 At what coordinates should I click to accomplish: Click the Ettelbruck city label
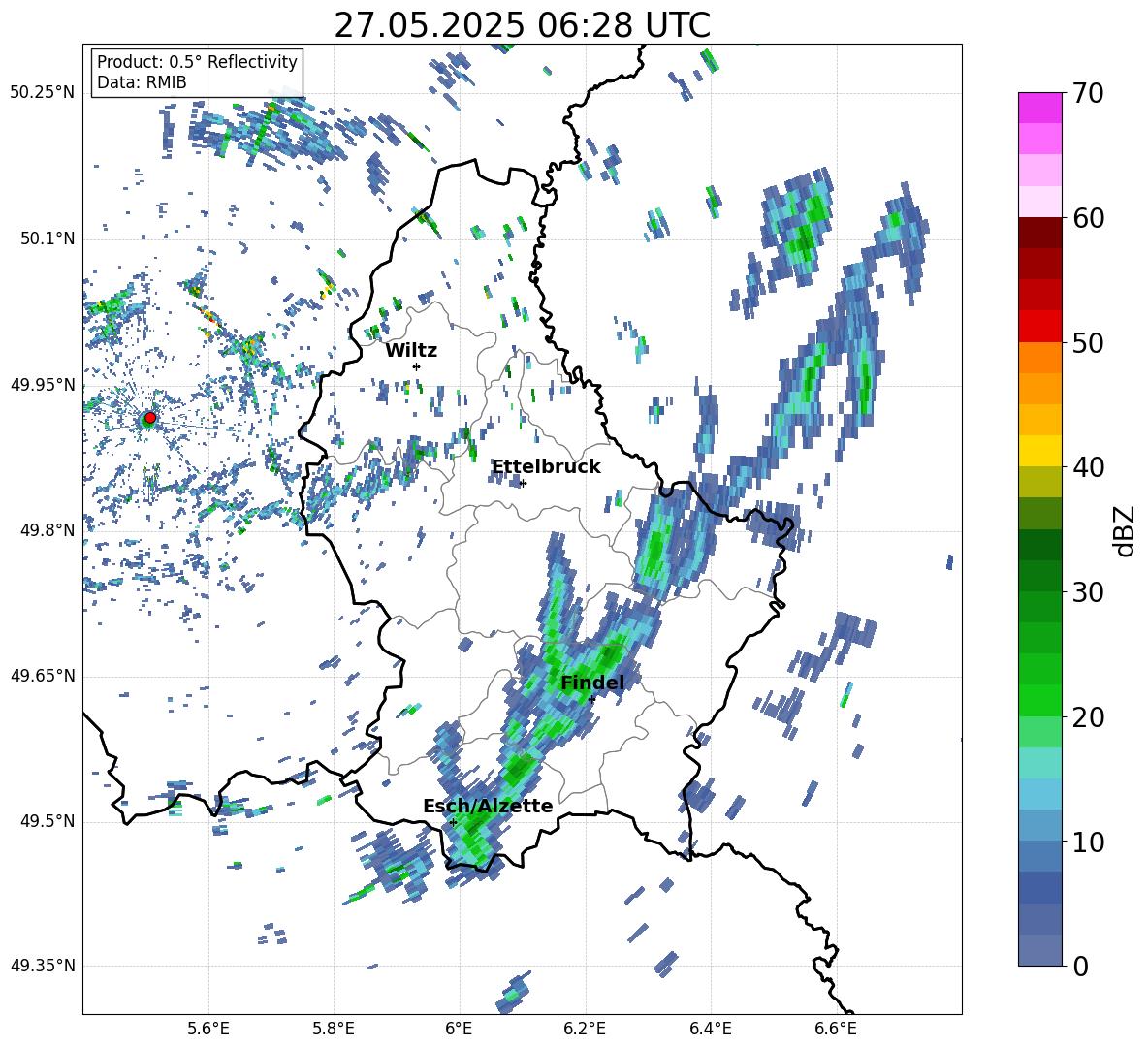(546, 467)
